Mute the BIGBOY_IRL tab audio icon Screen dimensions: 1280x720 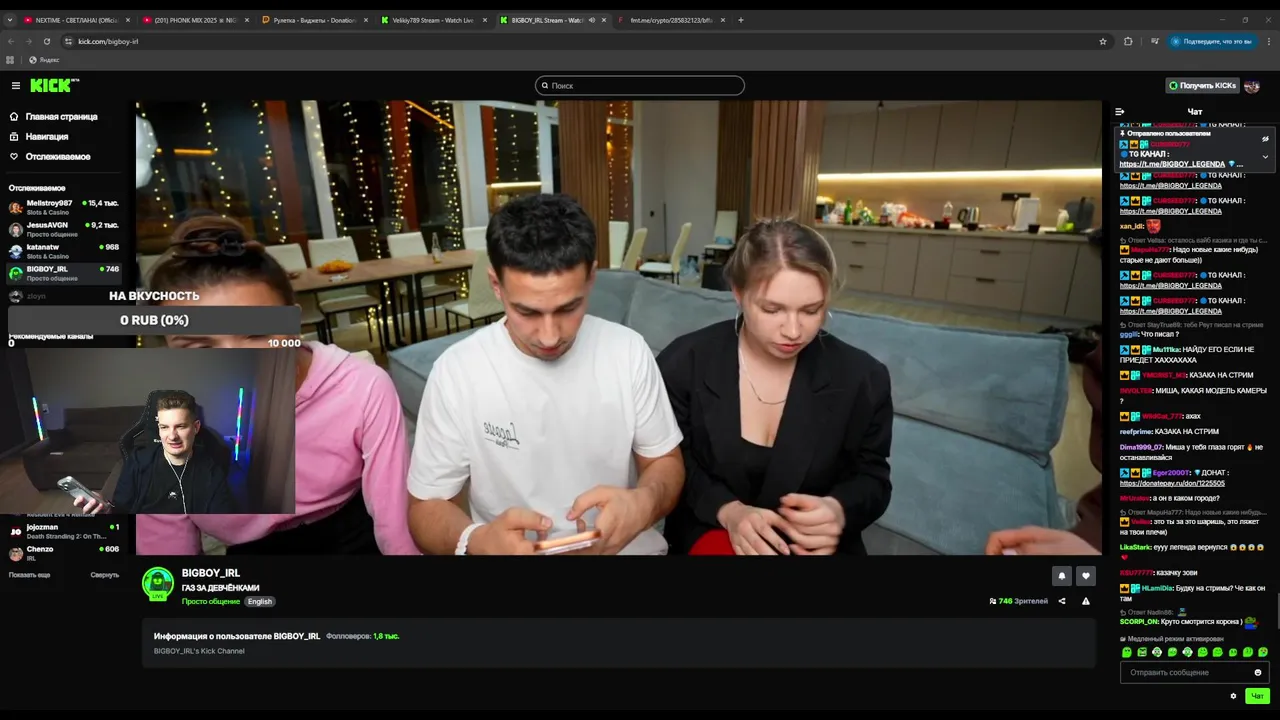click(591, 20)
